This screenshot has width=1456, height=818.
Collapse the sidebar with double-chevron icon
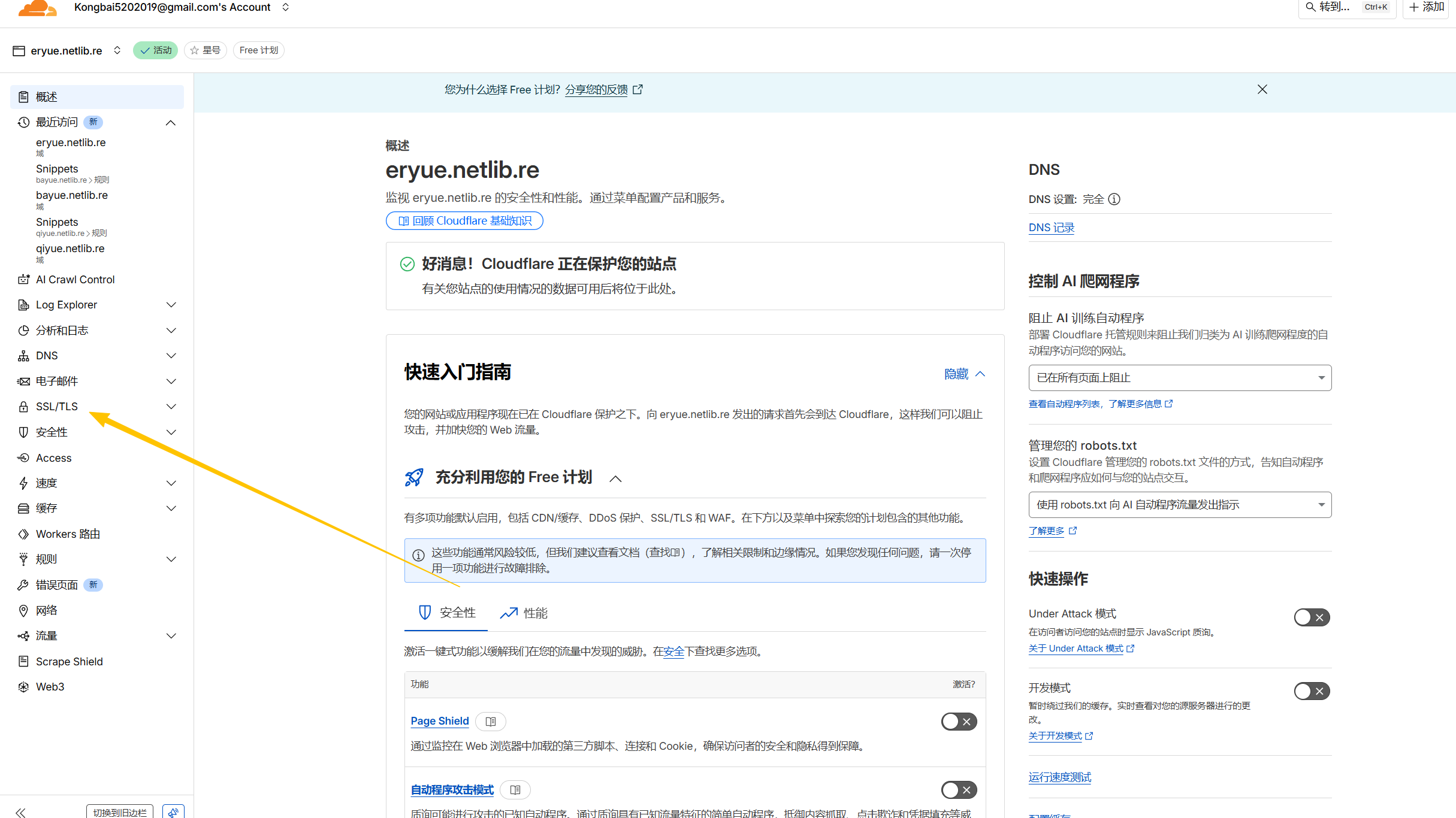pos(20,812)
